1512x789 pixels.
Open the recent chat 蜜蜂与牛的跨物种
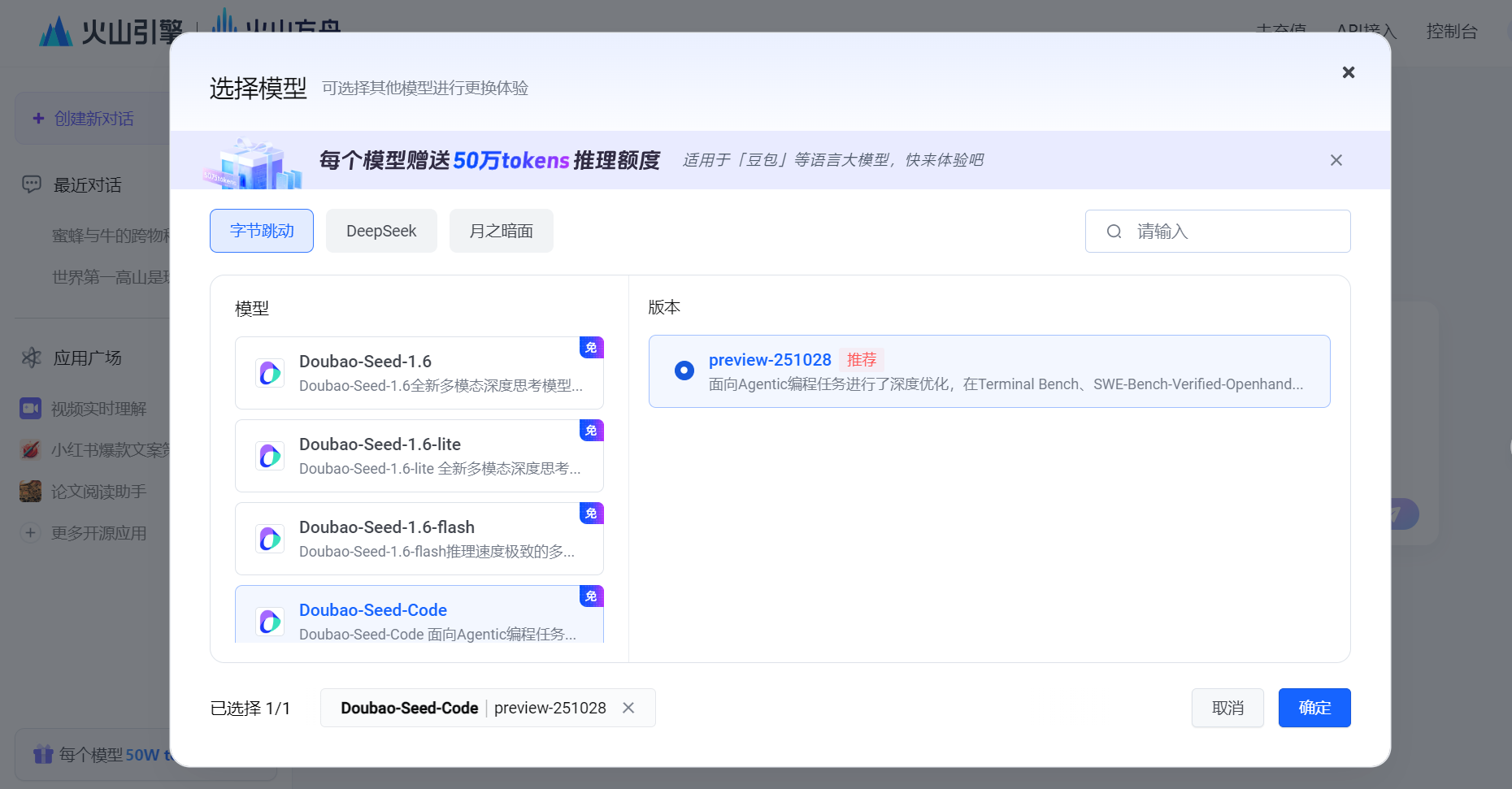(x=111, y=236)
